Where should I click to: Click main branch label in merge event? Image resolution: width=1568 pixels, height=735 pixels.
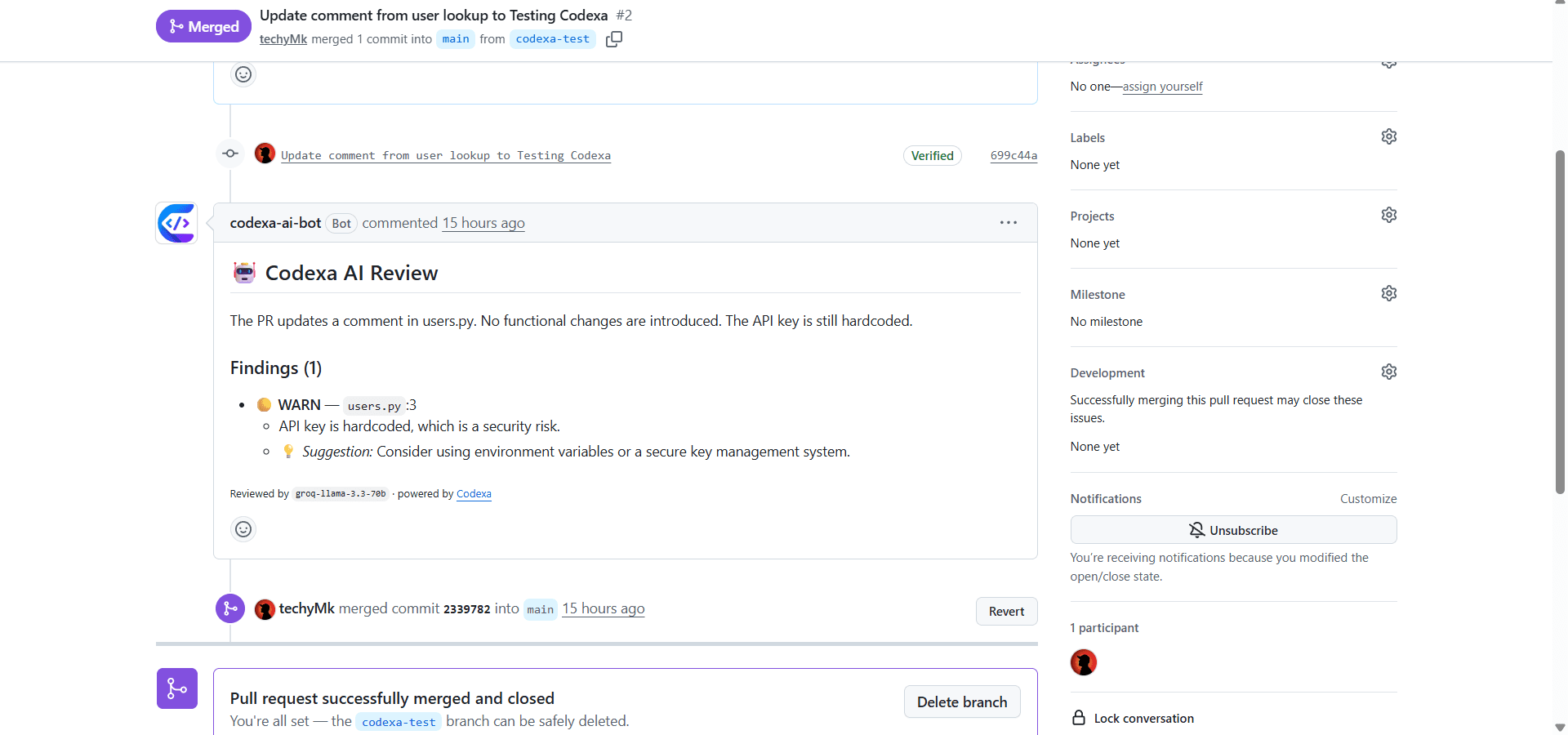[x=540, y=609]
